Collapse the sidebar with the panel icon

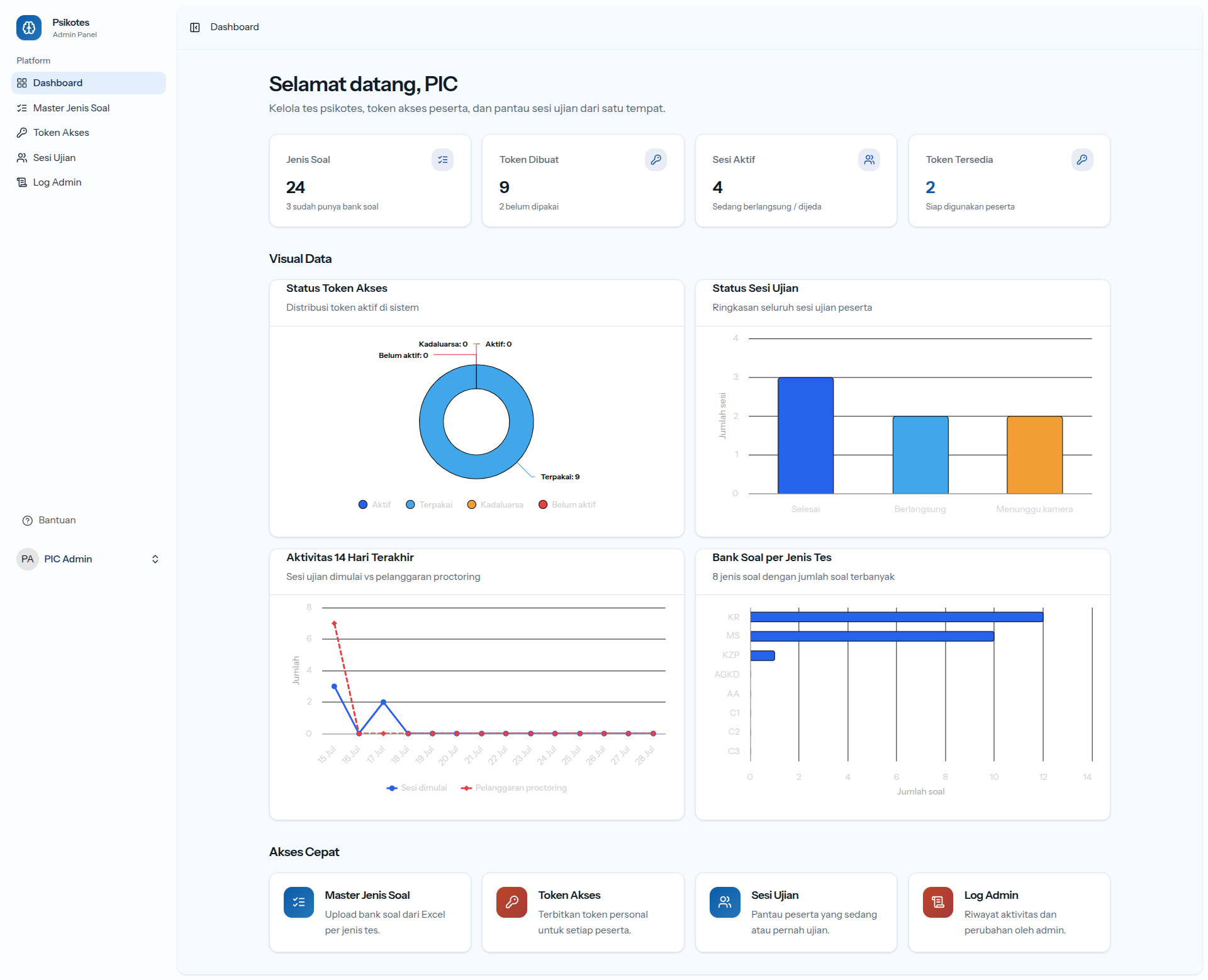(x=195, y=27)
